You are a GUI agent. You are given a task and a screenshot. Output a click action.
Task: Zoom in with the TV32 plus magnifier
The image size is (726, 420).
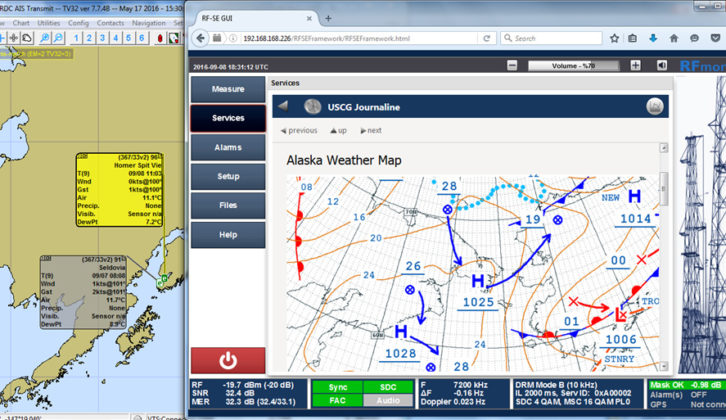pyautogui.click(x=44, y=38)
